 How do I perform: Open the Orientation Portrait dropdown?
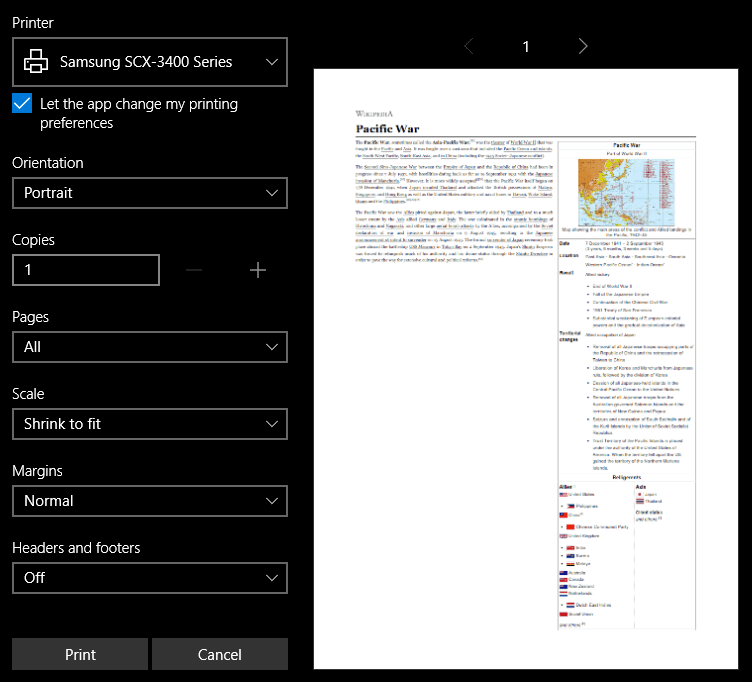coord(150,193)
